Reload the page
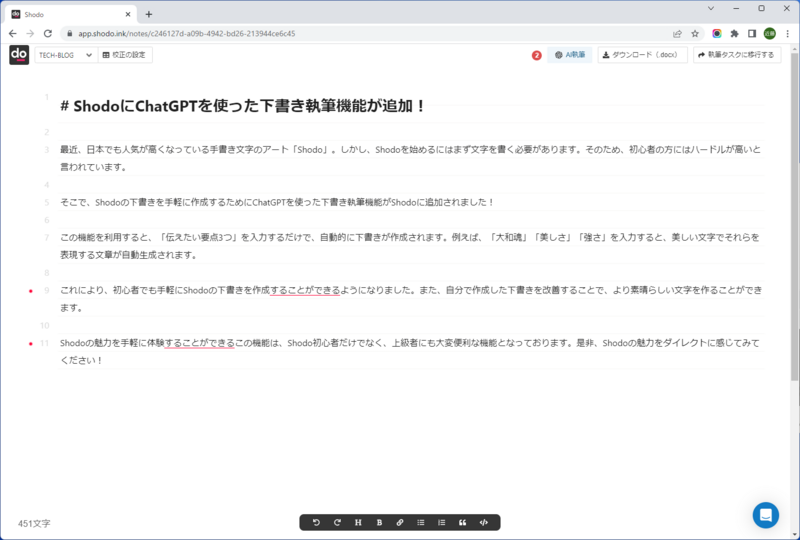Screen dimensions: 800x540 (x=48, y=33)
